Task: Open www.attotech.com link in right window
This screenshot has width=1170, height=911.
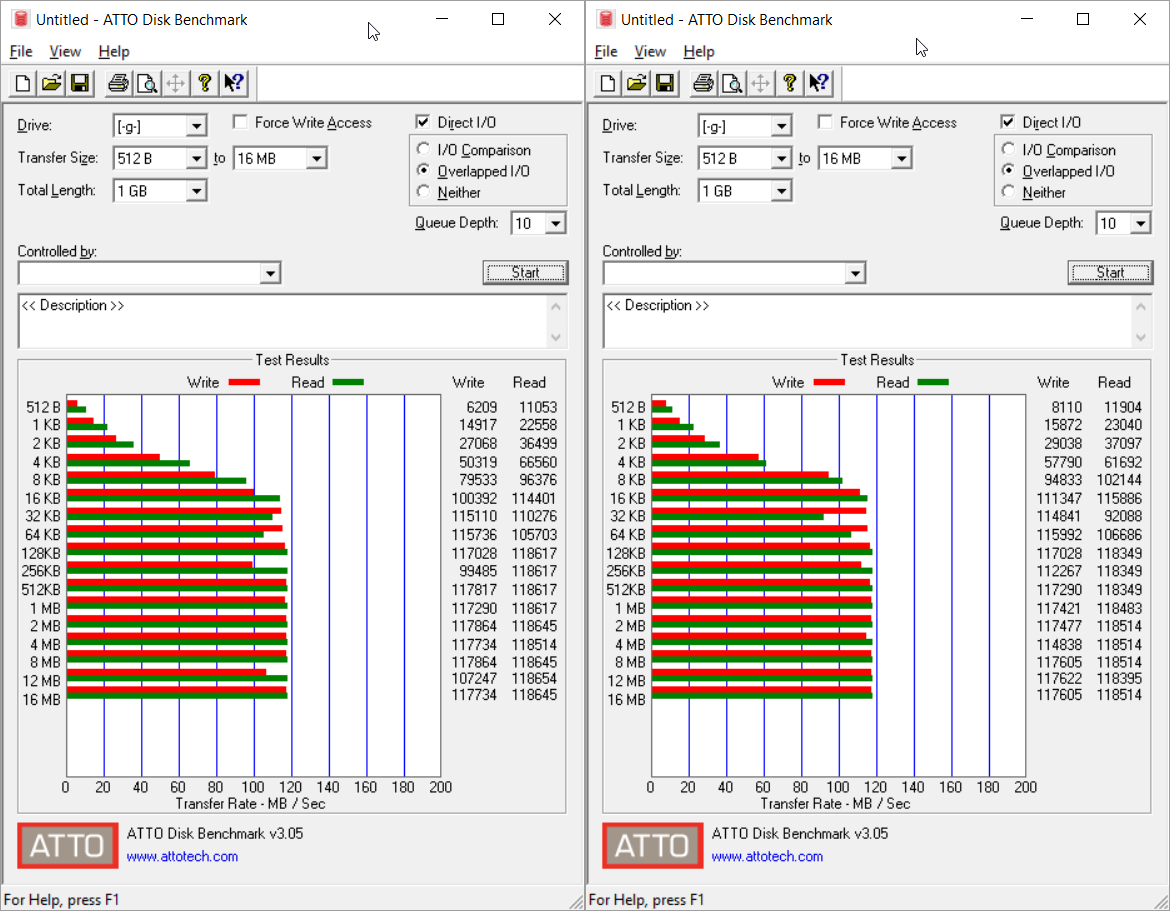Action: tap(767, 857)
